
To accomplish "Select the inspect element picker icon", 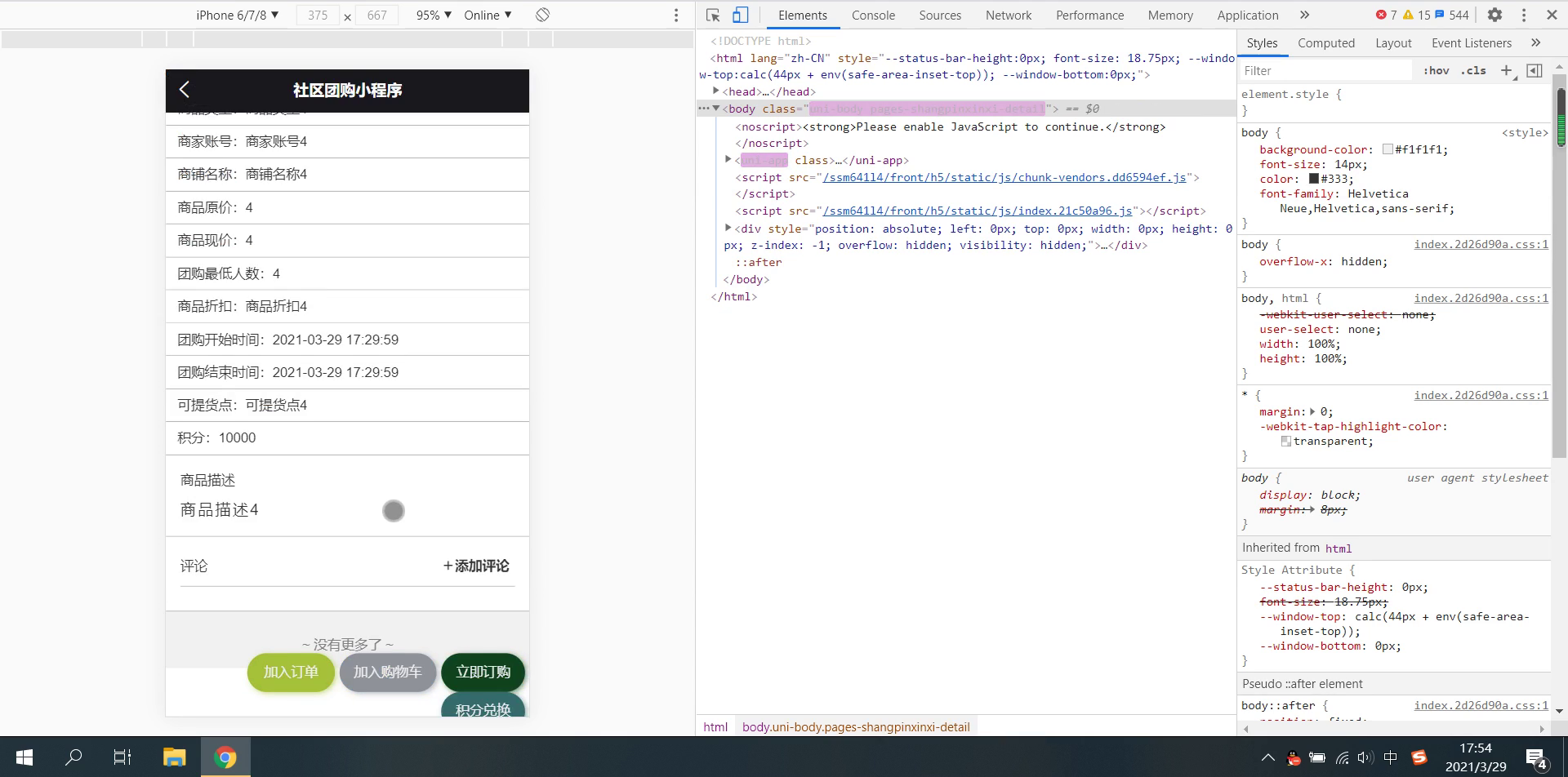I will click(x=713, y=15).
